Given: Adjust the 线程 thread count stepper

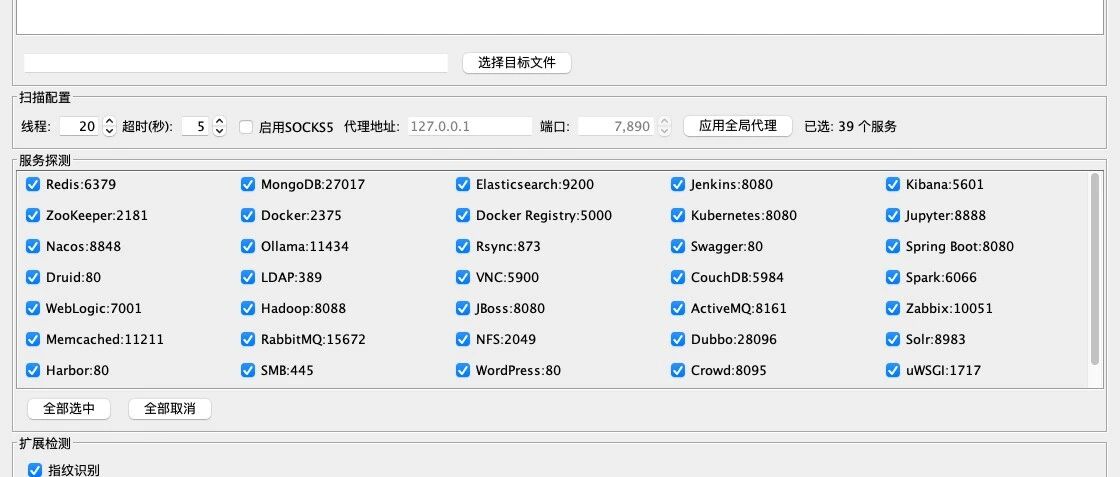Looking at the screenshot, I should (109, 126).
